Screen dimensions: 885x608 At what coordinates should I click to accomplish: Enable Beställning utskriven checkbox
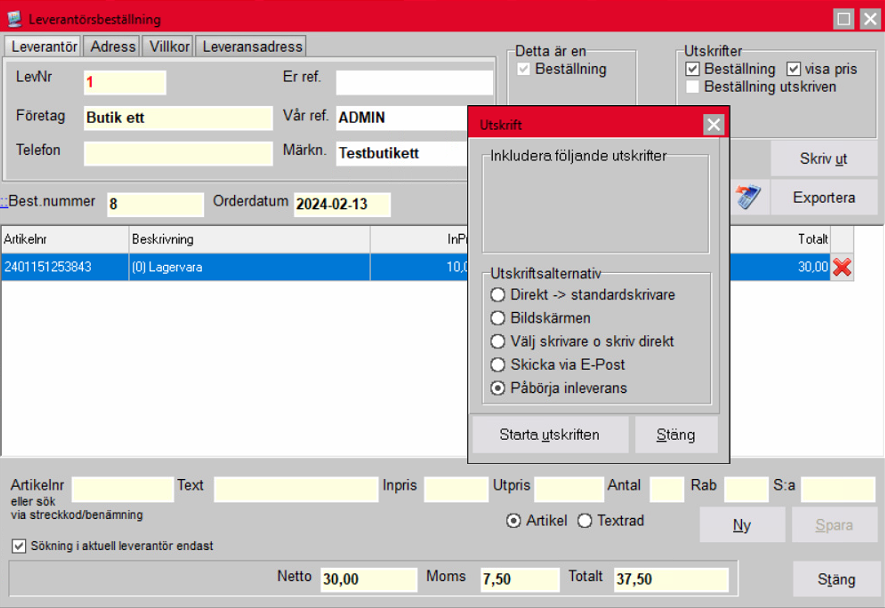(x=693, y=87)
